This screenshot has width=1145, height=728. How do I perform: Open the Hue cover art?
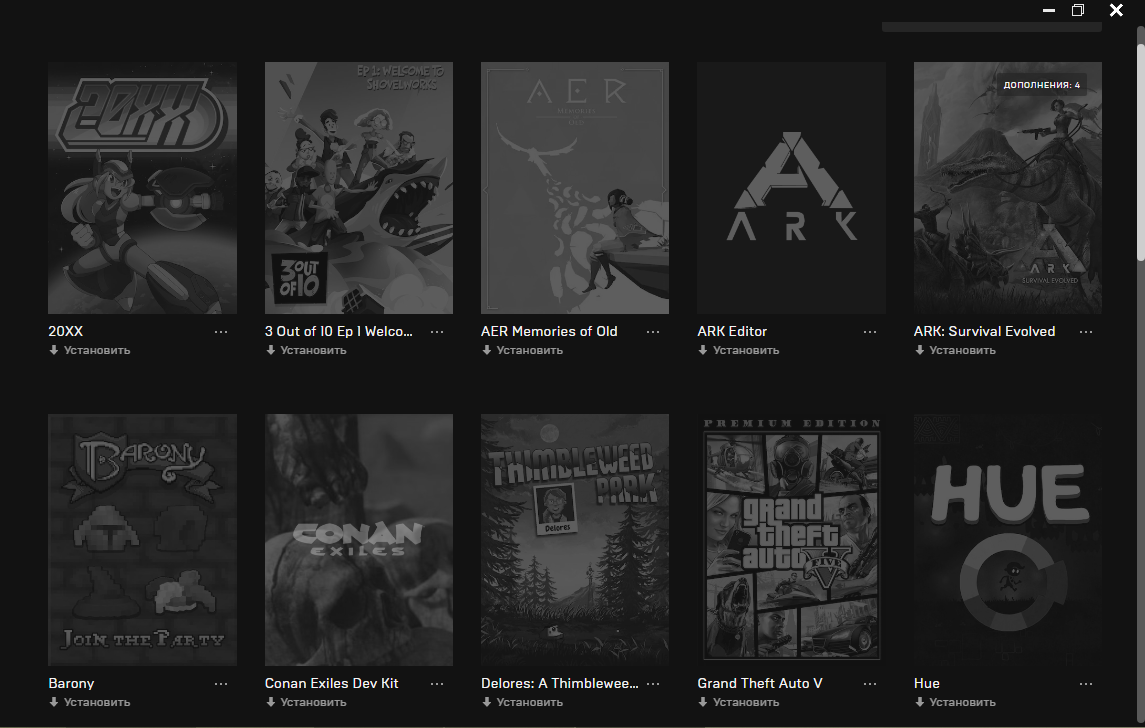pyautogui.click(x=1008, y=540)
